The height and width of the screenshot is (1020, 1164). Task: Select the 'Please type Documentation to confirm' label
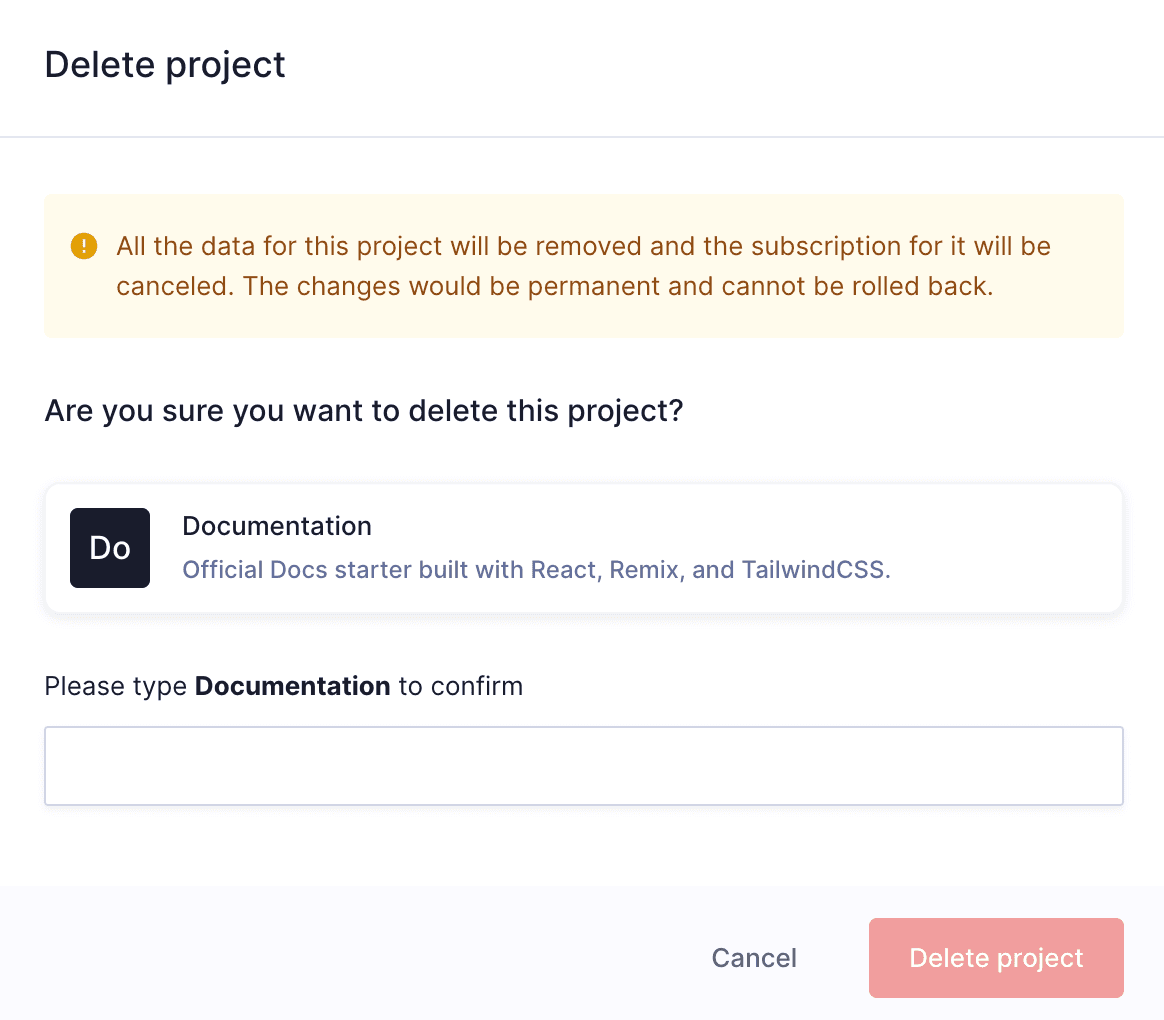point(283,686)
